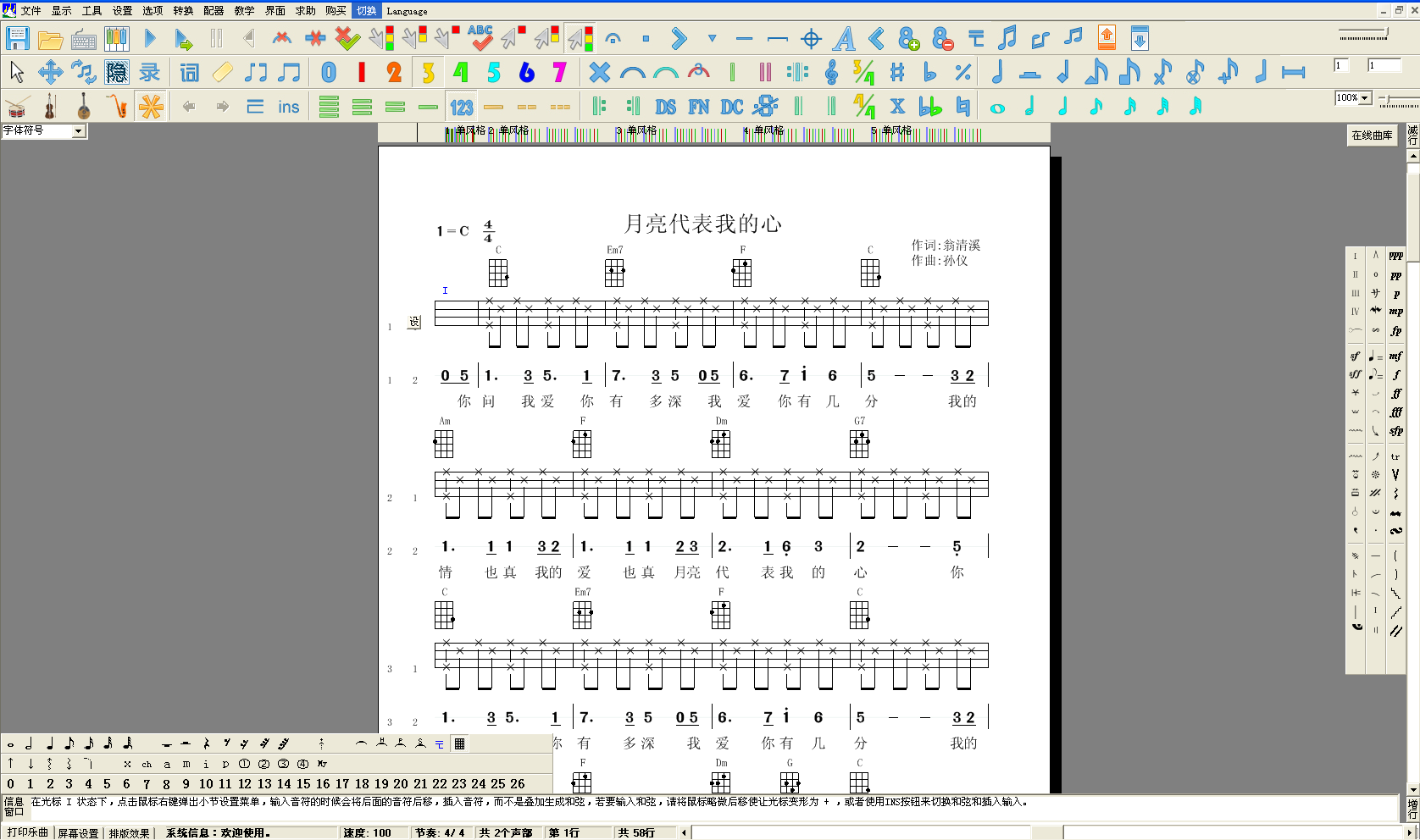Open a file with the folder icon
Image resolution: width=1420 pixels, height=840 pixels.
click(51, 39)
